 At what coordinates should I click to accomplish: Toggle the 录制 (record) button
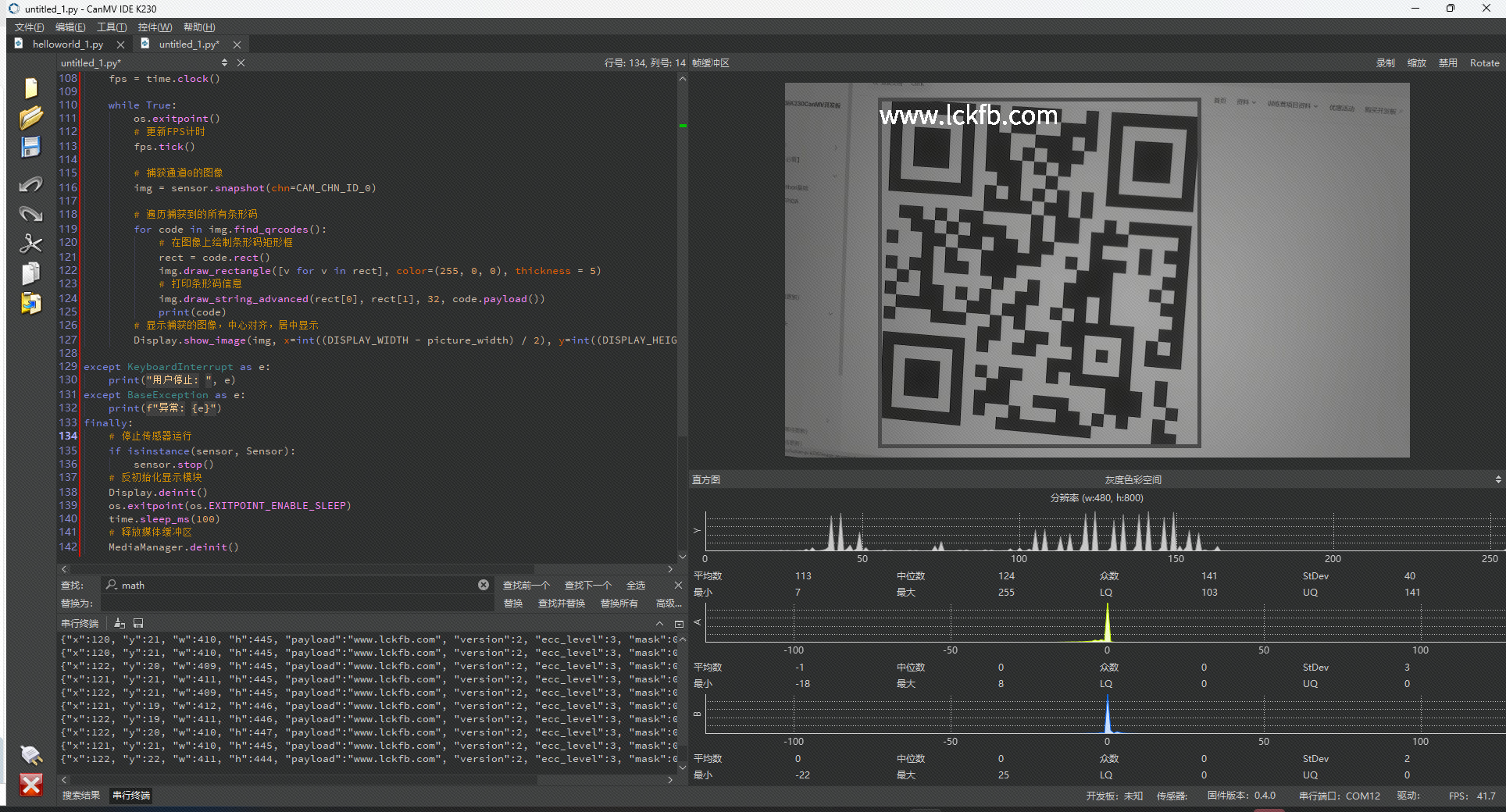click(1385, 63)
